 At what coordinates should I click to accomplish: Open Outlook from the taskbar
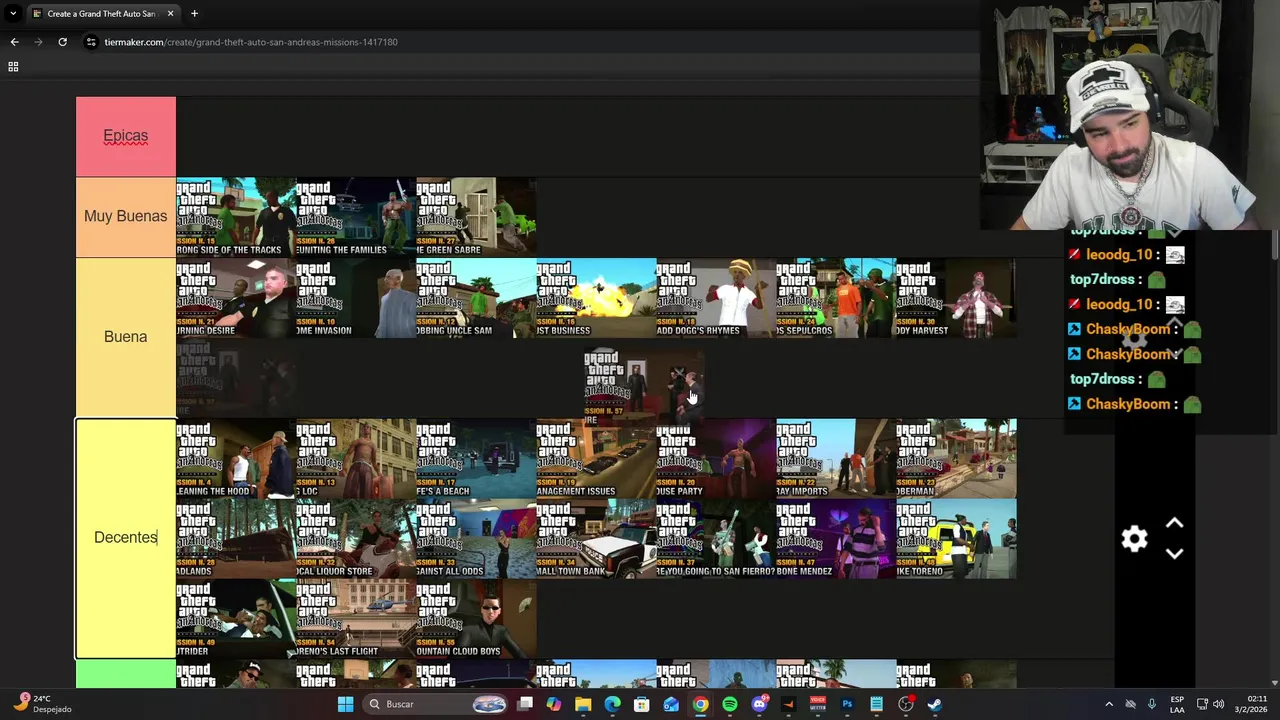click(x=671, y=704)
